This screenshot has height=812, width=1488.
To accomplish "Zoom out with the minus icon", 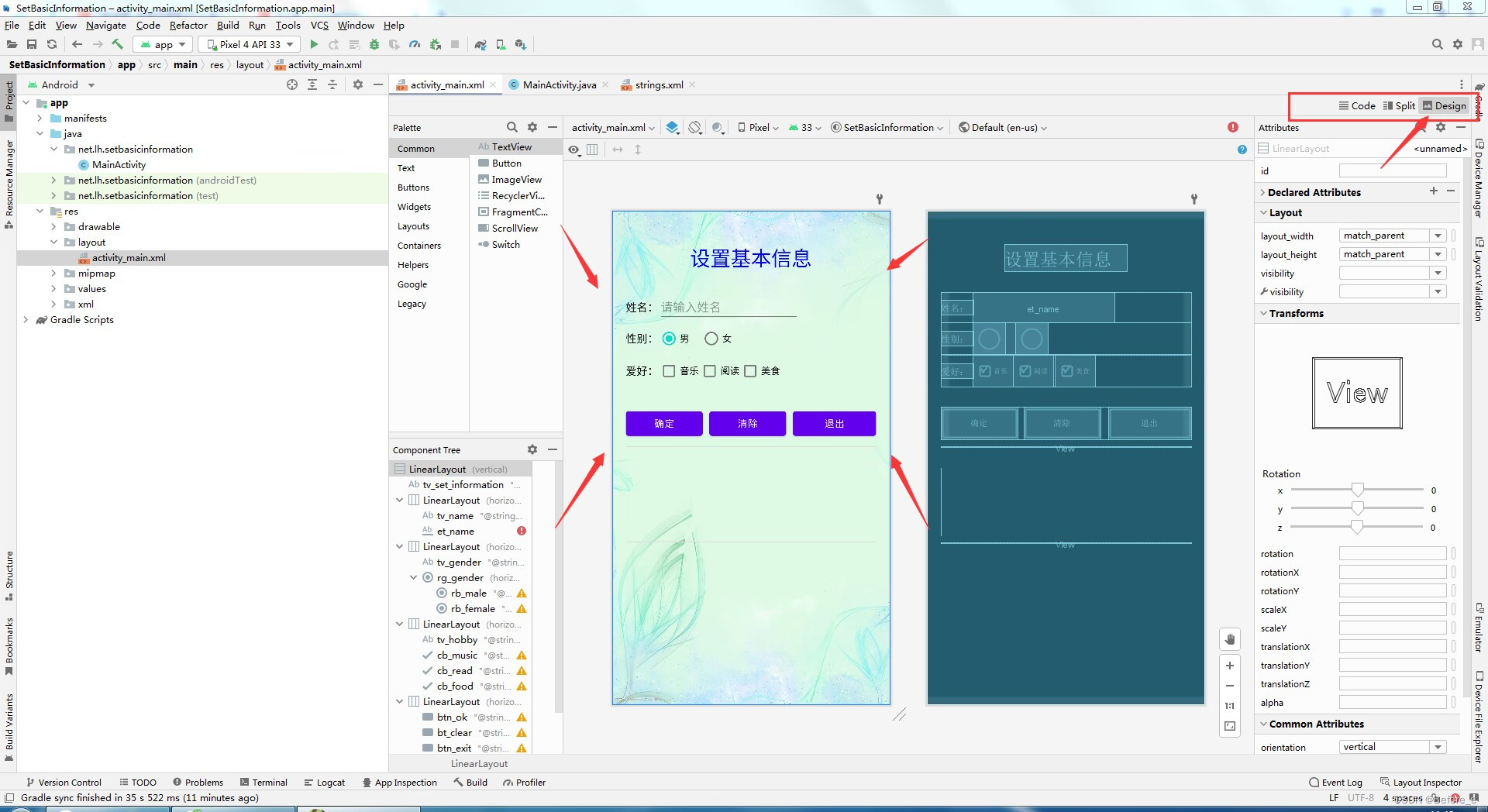I will (1230, 686).
